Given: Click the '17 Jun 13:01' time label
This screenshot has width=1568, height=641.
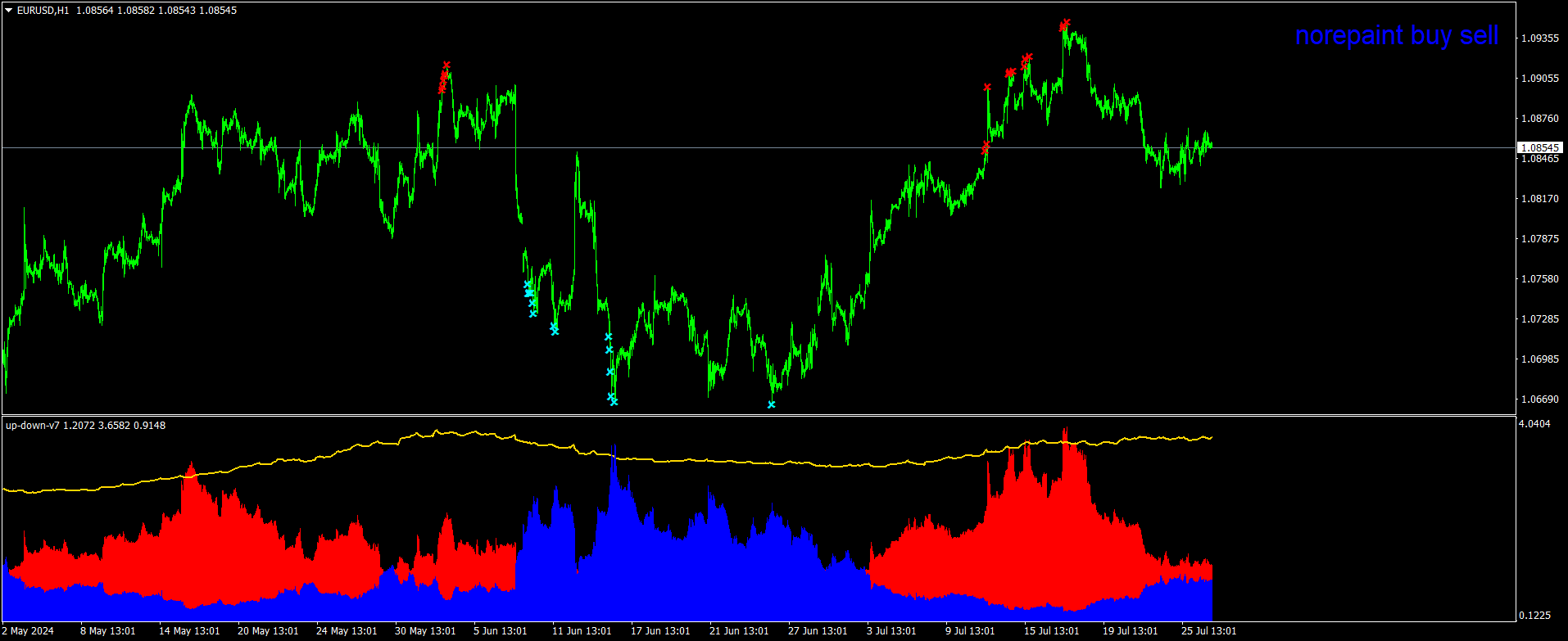Looking at the screenshot, I should 660,631.
